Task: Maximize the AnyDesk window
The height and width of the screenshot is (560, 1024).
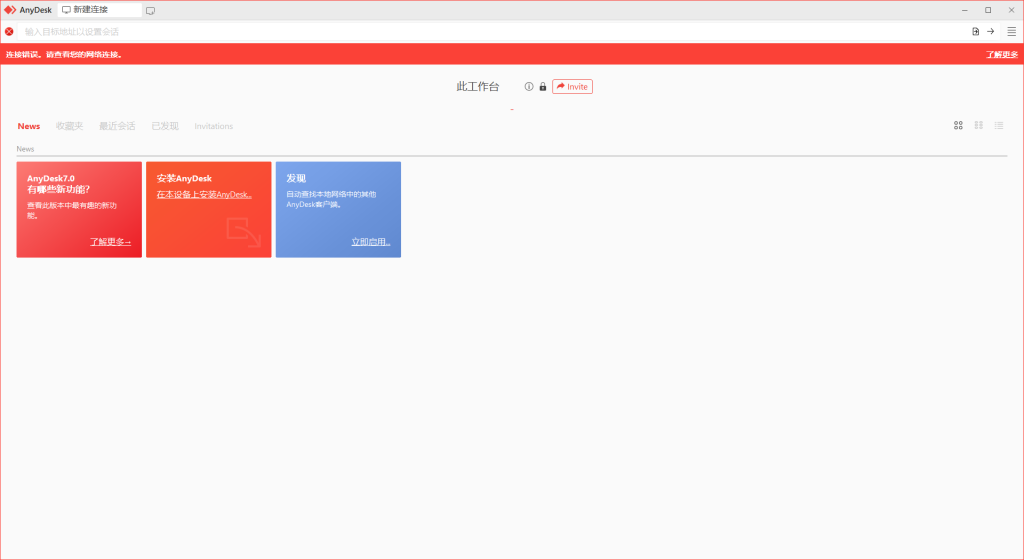Action: click(x=988, y=10)
